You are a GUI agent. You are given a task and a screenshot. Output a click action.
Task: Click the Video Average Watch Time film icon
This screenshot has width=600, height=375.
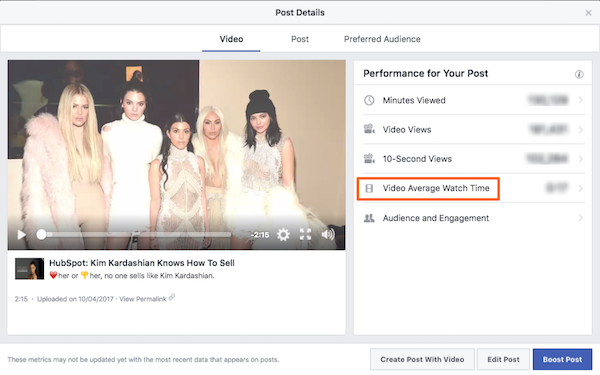[369, 188]
